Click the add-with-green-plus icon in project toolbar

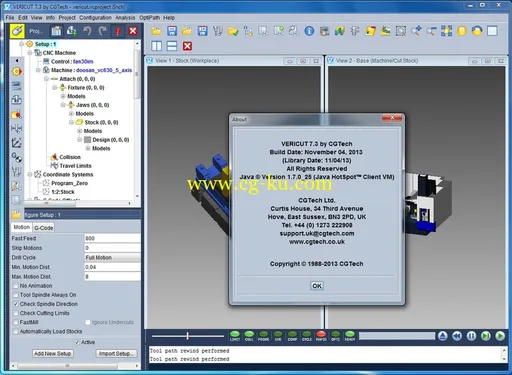pos(72,31)
